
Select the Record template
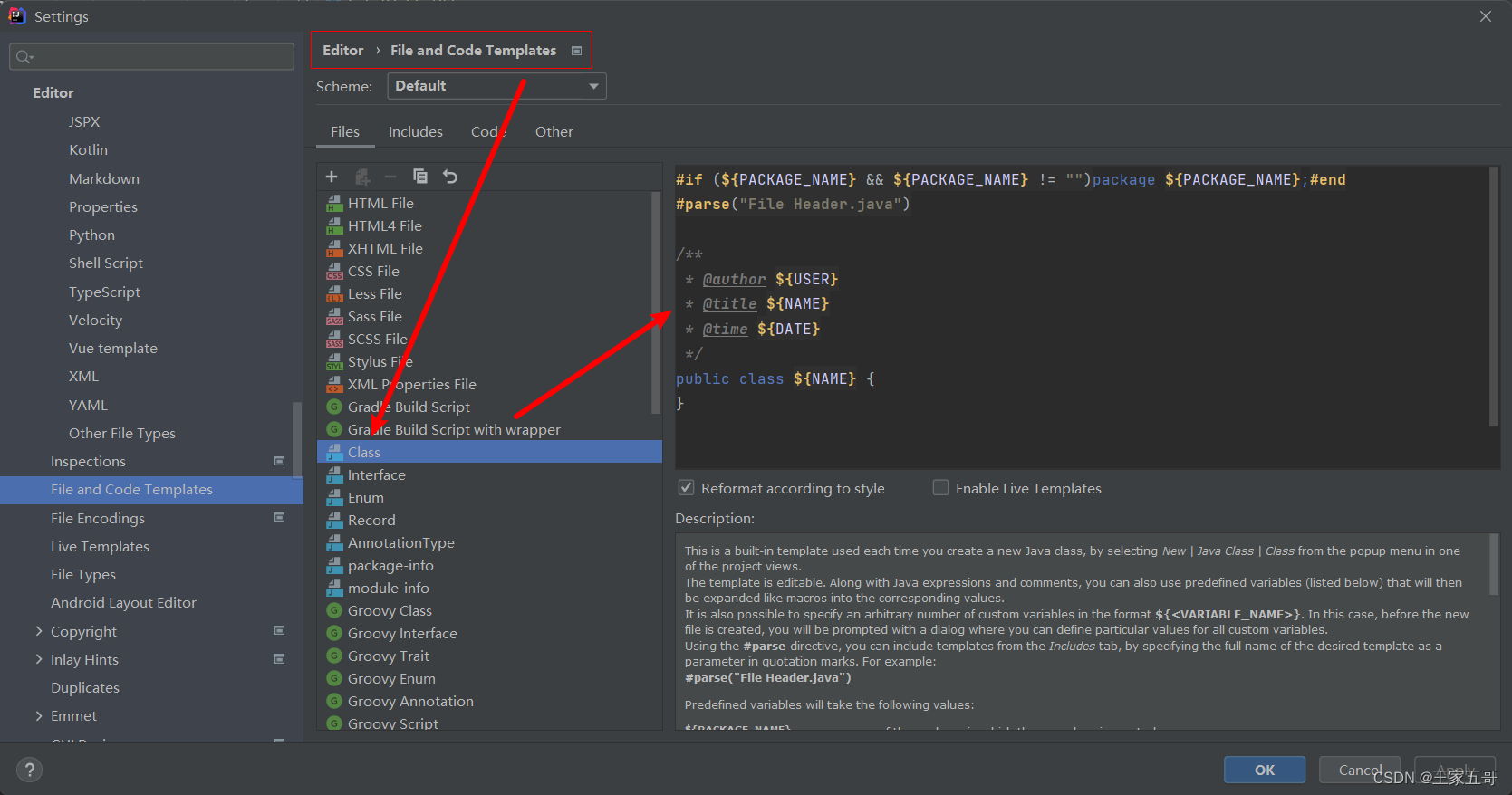[489, 520]
